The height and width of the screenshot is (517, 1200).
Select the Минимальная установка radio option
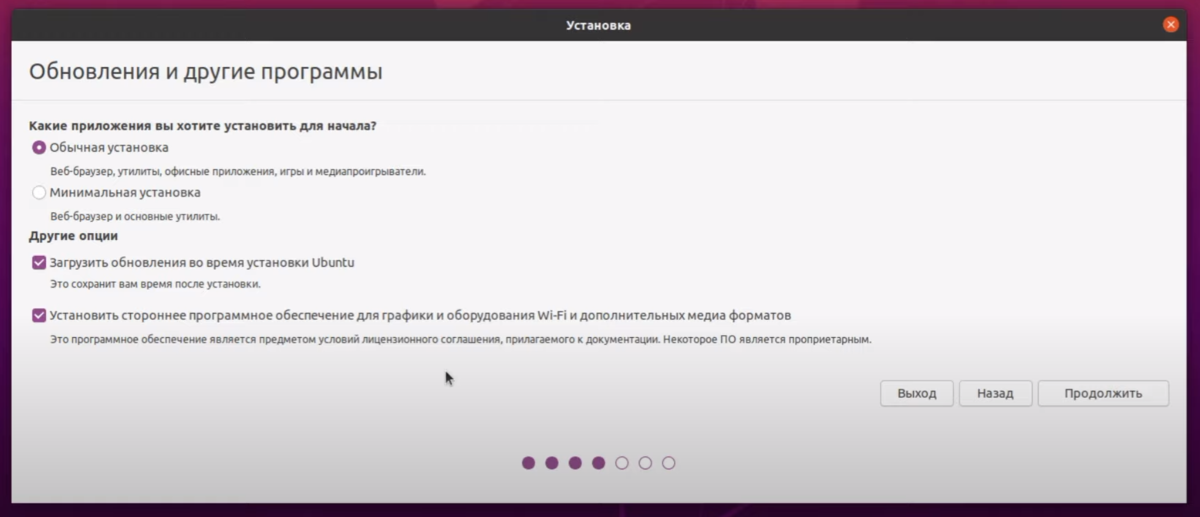pyautogui.click(x=39, y=192)
